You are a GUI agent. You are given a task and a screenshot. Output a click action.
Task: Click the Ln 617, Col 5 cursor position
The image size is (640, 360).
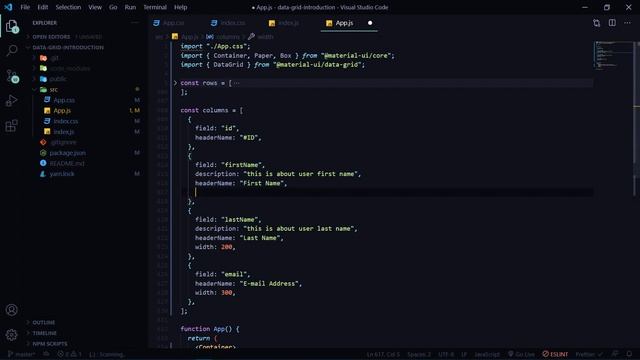tap(383, 354)
